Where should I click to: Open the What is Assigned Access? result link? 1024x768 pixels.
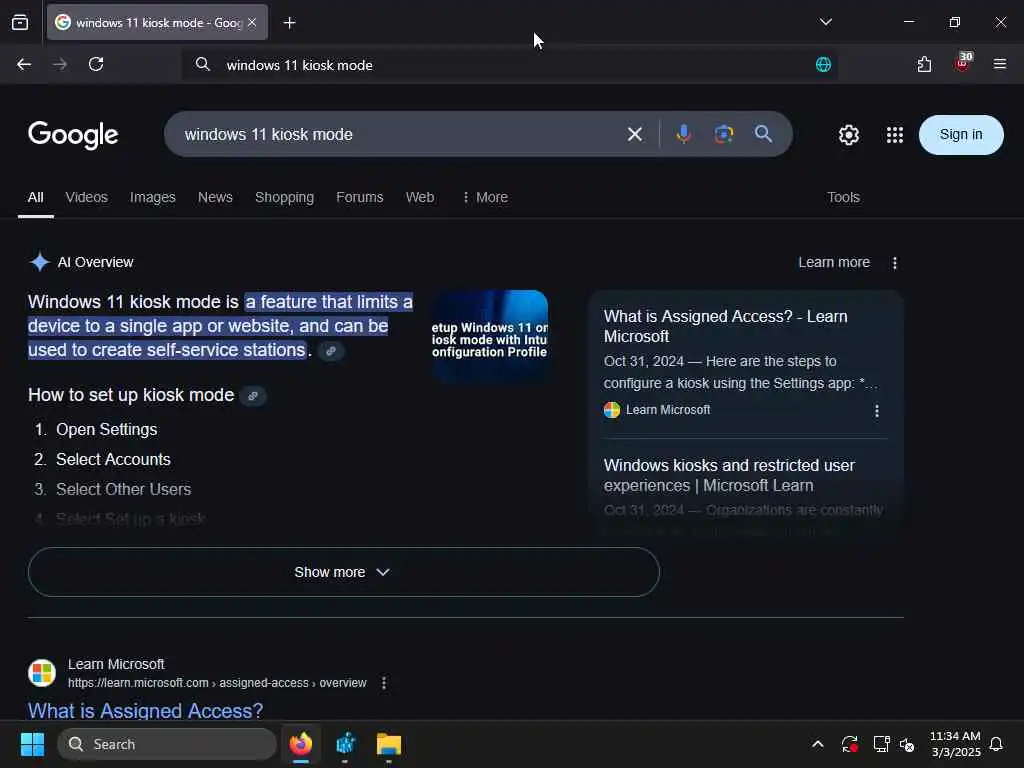tap(146, 711)
